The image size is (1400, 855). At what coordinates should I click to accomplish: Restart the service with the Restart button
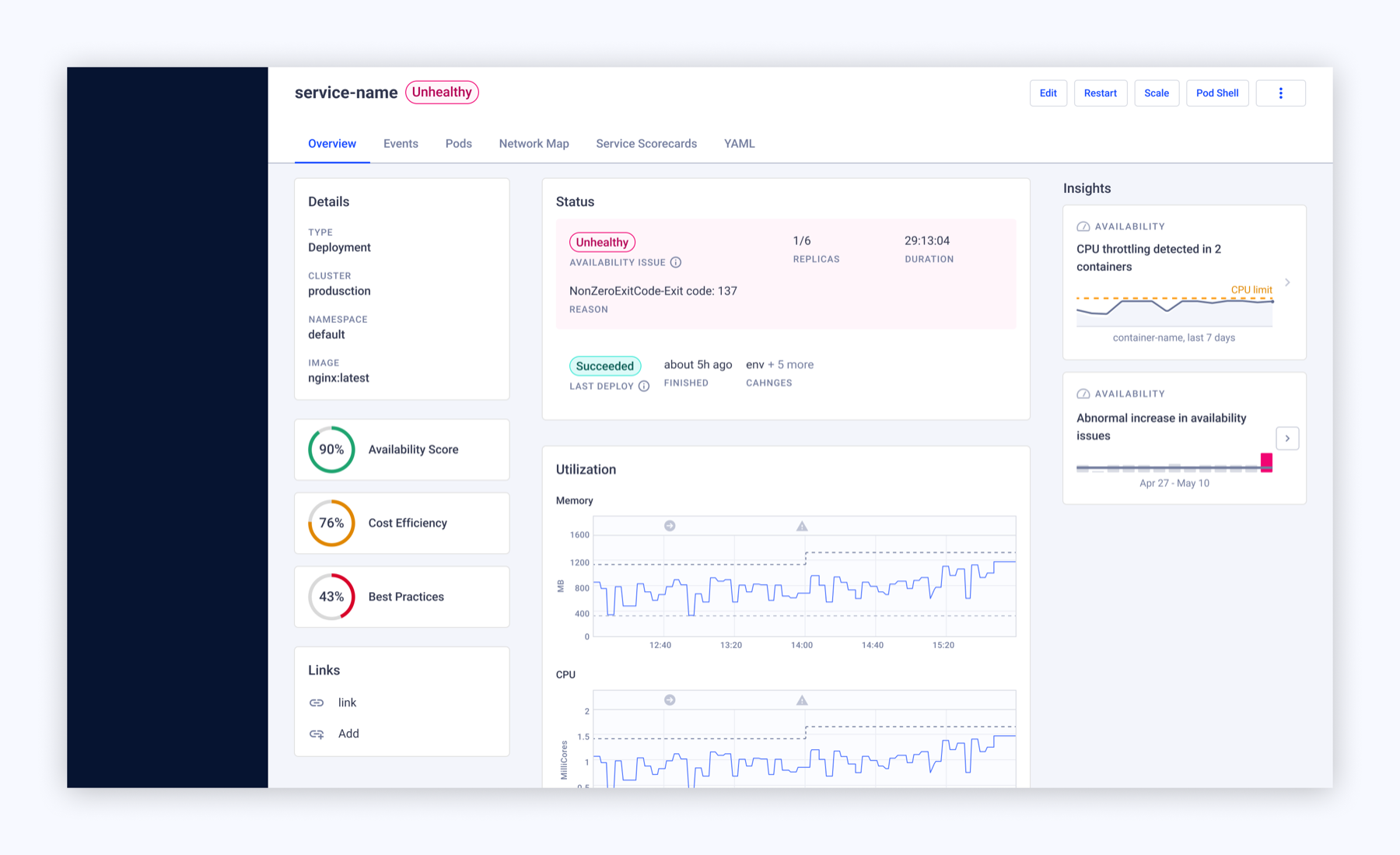tap(1101, 93)
